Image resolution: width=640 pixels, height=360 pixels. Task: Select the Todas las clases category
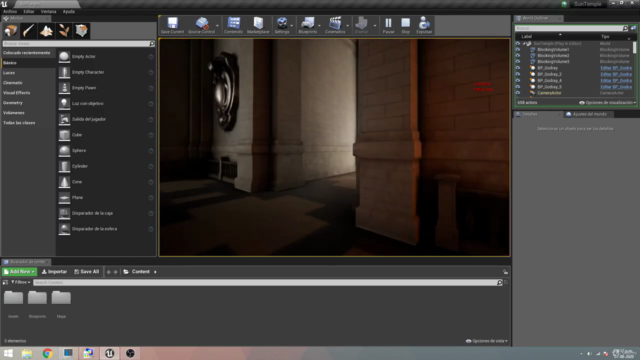[x=19, y=123]
